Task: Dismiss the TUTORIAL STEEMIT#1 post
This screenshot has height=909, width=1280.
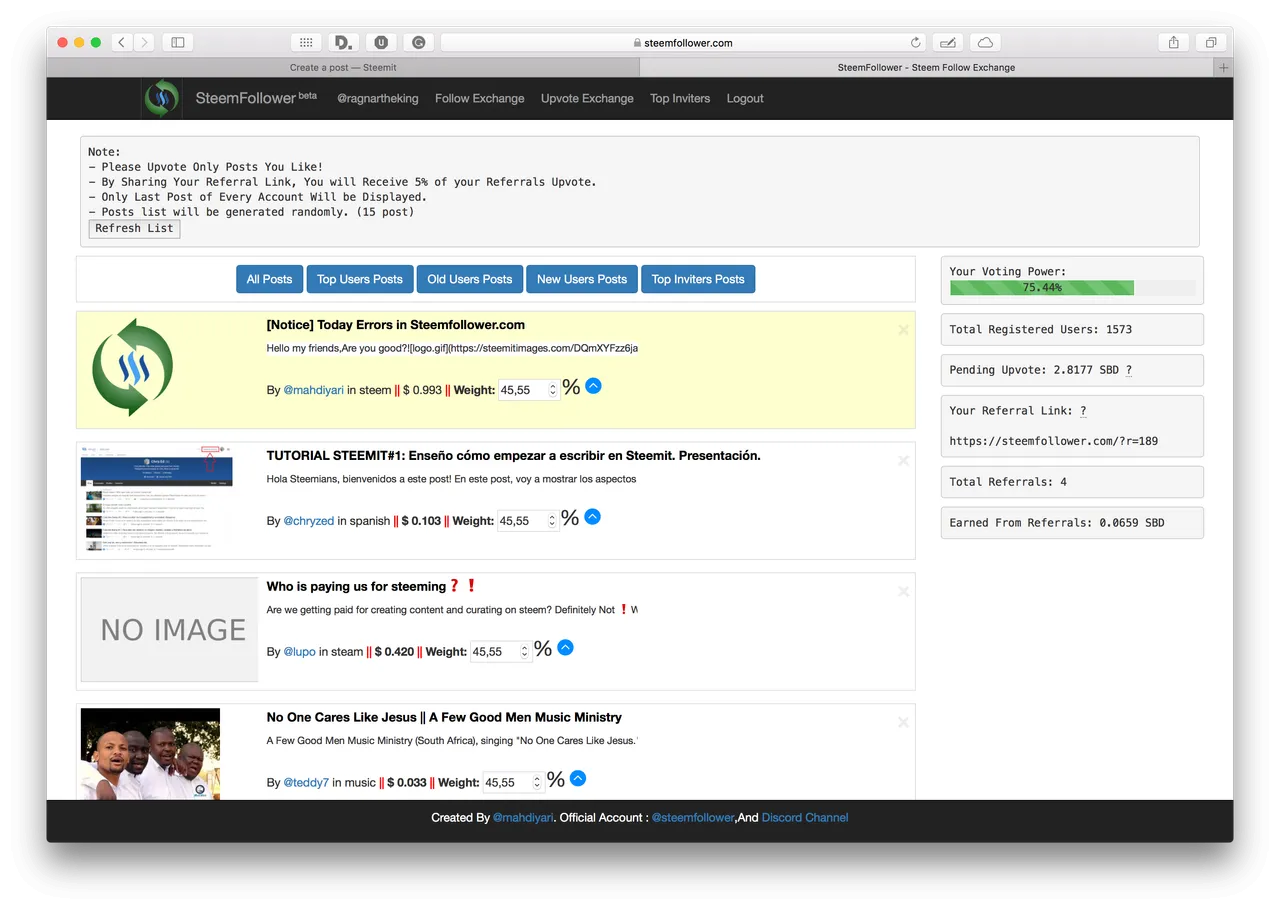Action: coord(903,461)
